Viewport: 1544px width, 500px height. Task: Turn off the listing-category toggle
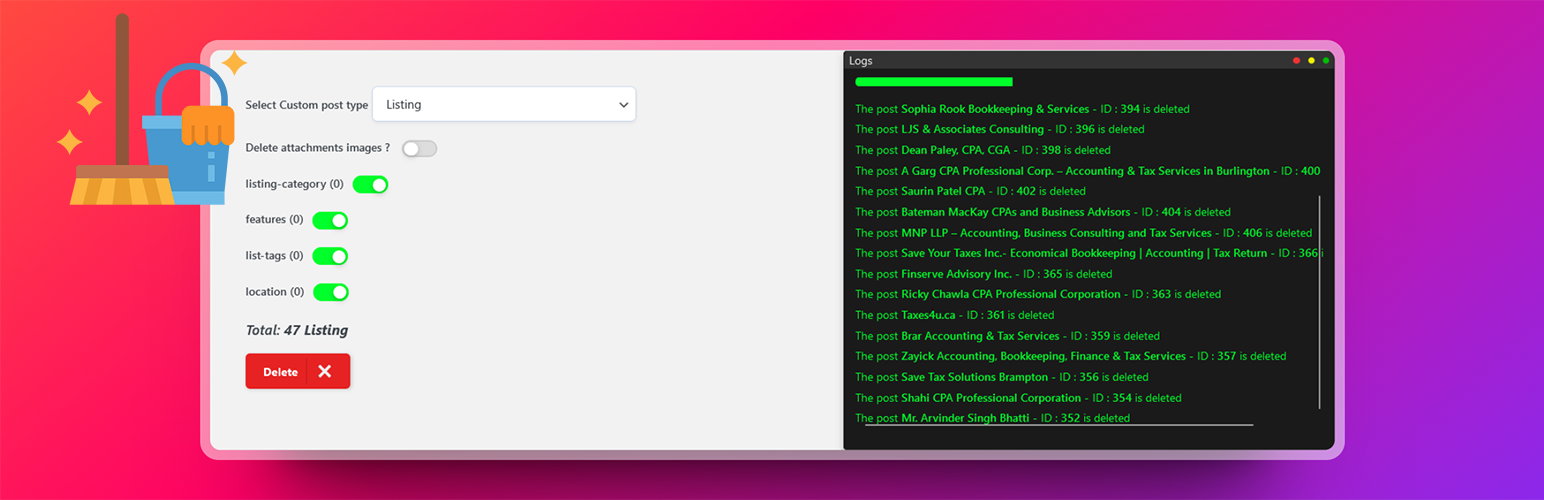[x=370, y=184]
